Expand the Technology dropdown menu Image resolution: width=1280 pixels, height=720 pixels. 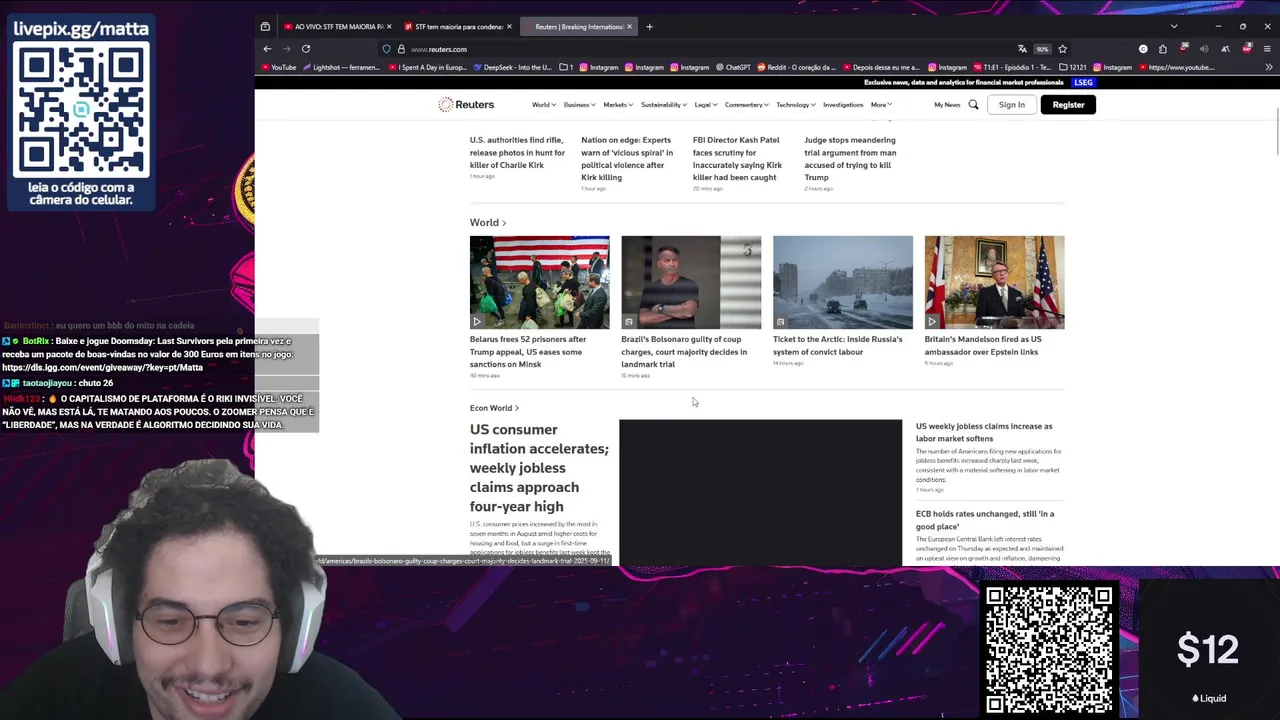click(x=796, y=104)
